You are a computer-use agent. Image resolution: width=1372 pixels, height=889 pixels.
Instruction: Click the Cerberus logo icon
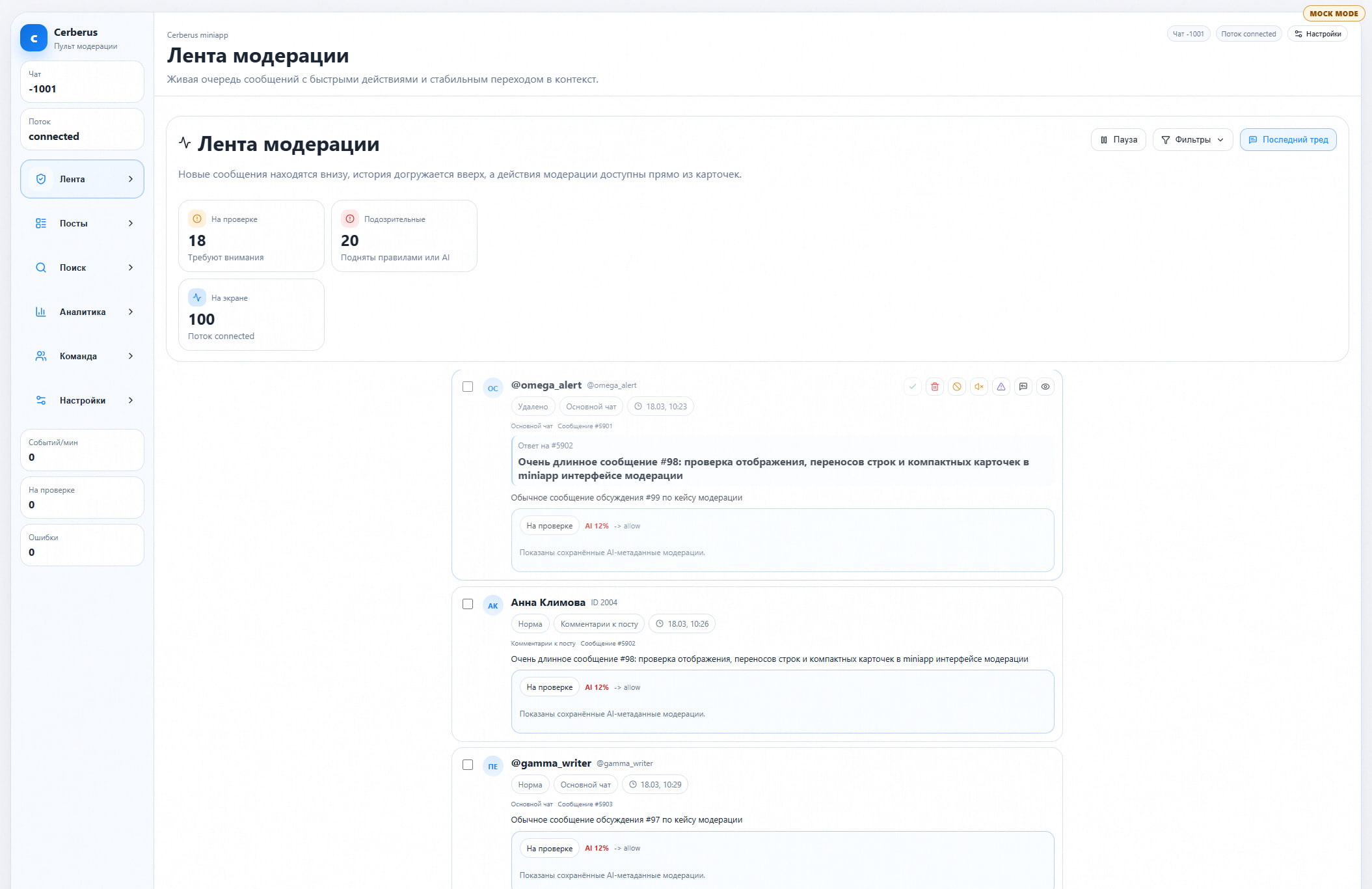point(34,38)
